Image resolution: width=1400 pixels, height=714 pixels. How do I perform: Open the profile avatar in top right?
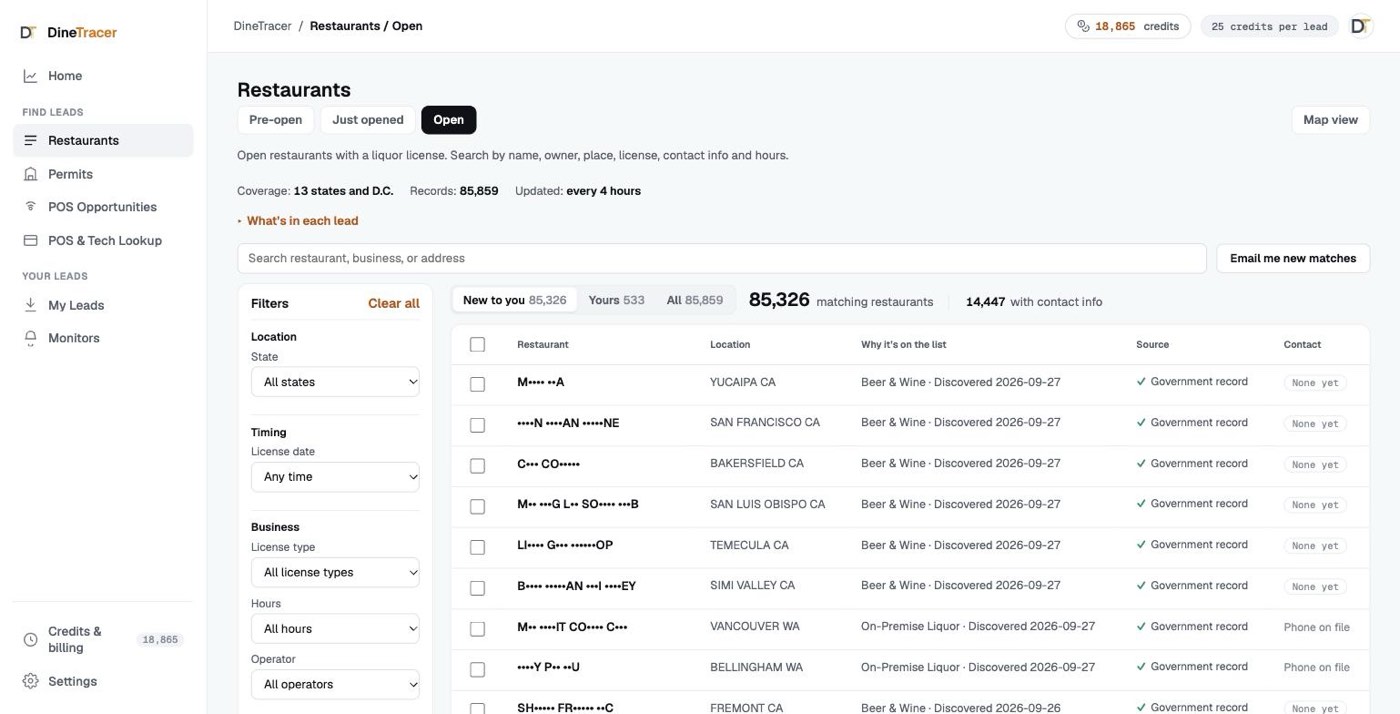pyautogui.click(x=1360, y=26)
